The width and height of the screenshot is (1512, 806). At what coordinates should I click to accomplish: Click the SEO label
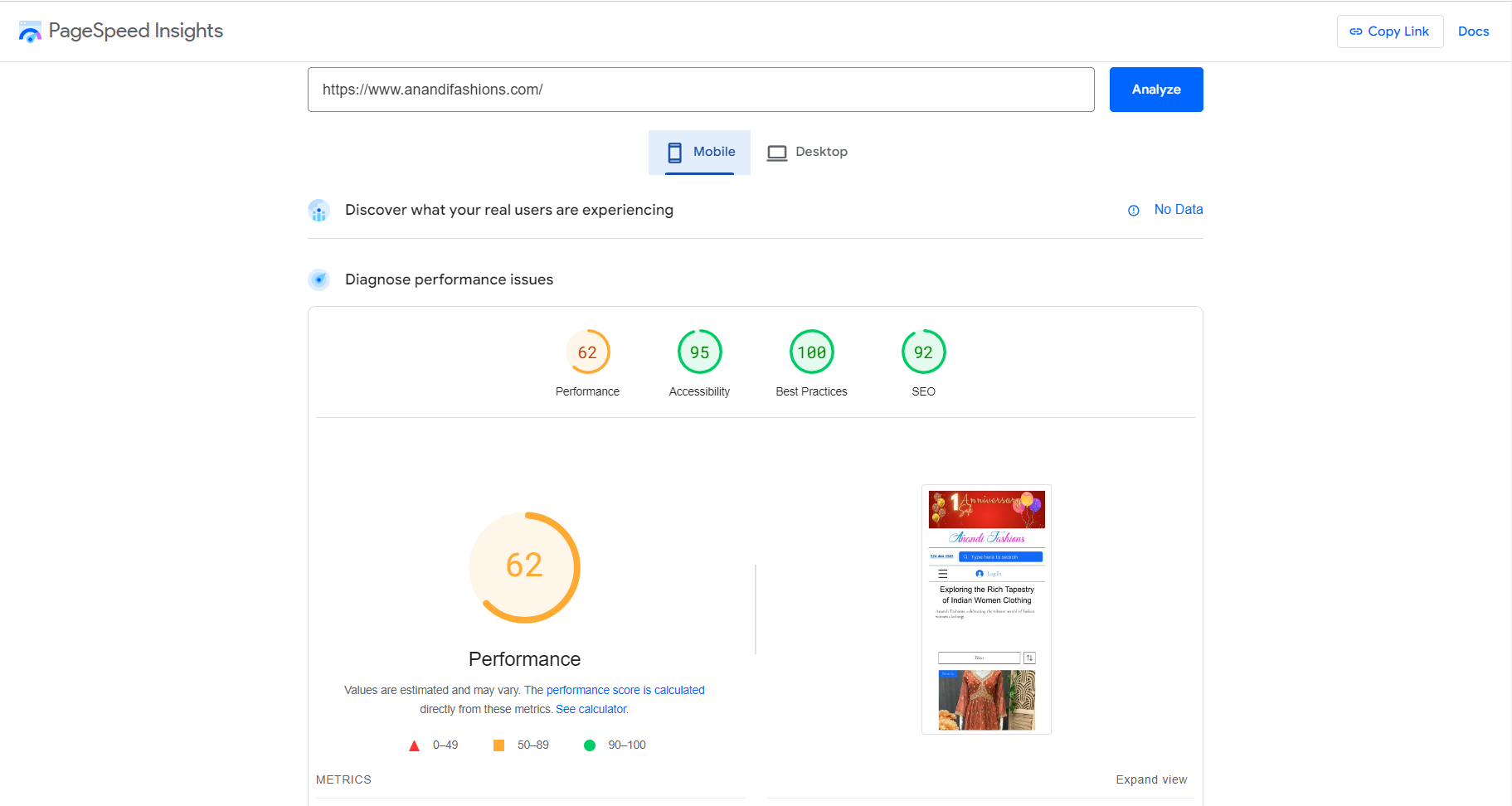point(923,391)
